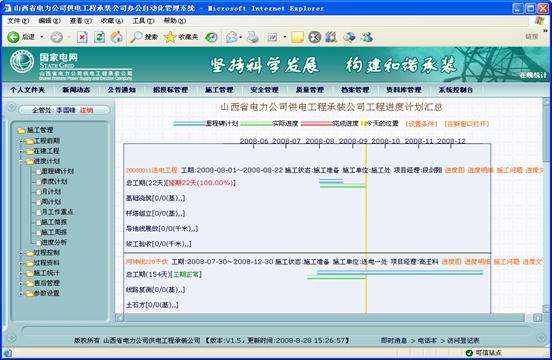Switch to the 质量管理 navigation tab
This screenshot has height=360, width=552.
[x=310, y=90]
